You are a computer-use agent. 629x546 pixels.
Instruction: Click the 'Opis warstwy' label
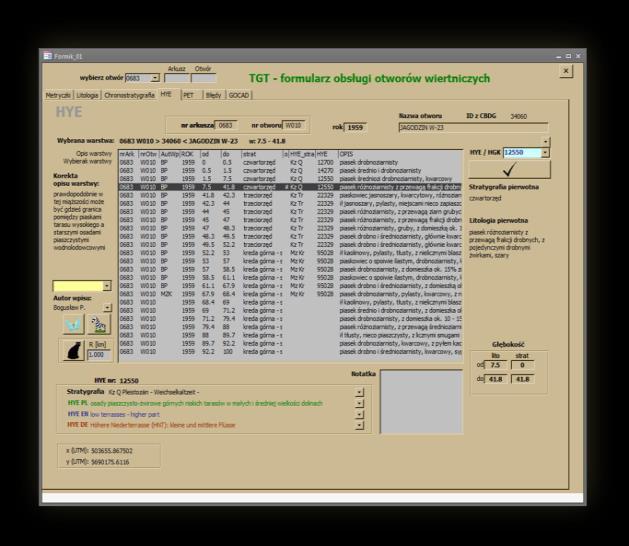point(94,154)
